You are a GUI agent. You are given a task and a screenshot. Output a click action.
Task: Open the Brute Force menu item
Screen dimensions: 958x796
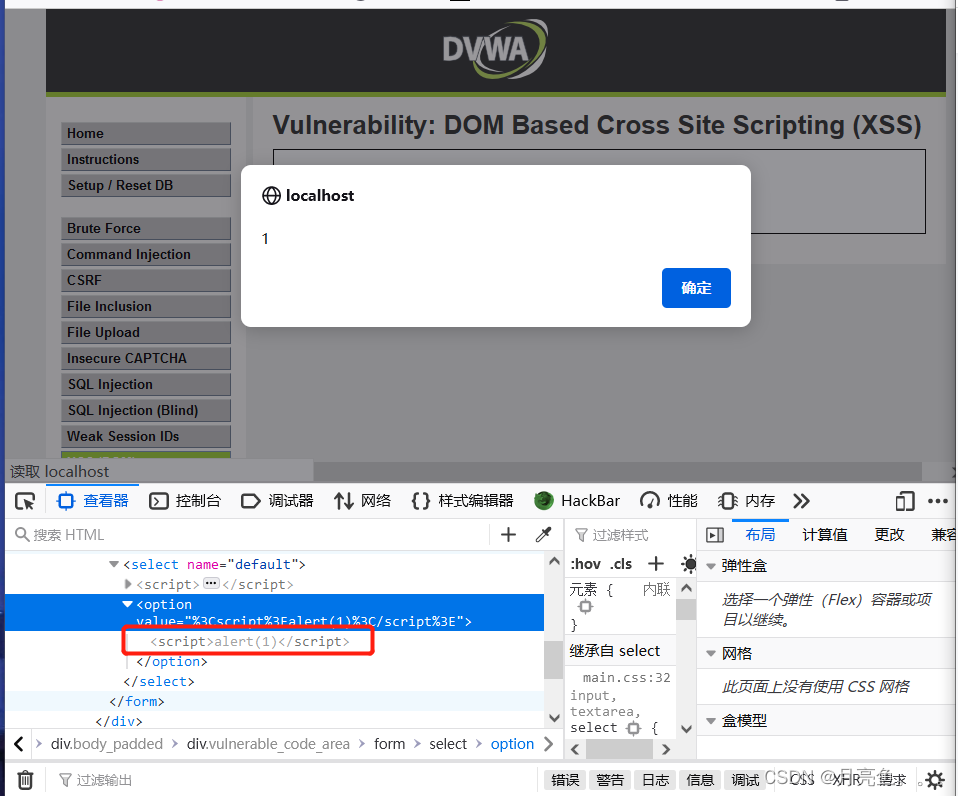pyautogui.click(x=146, y=228)
